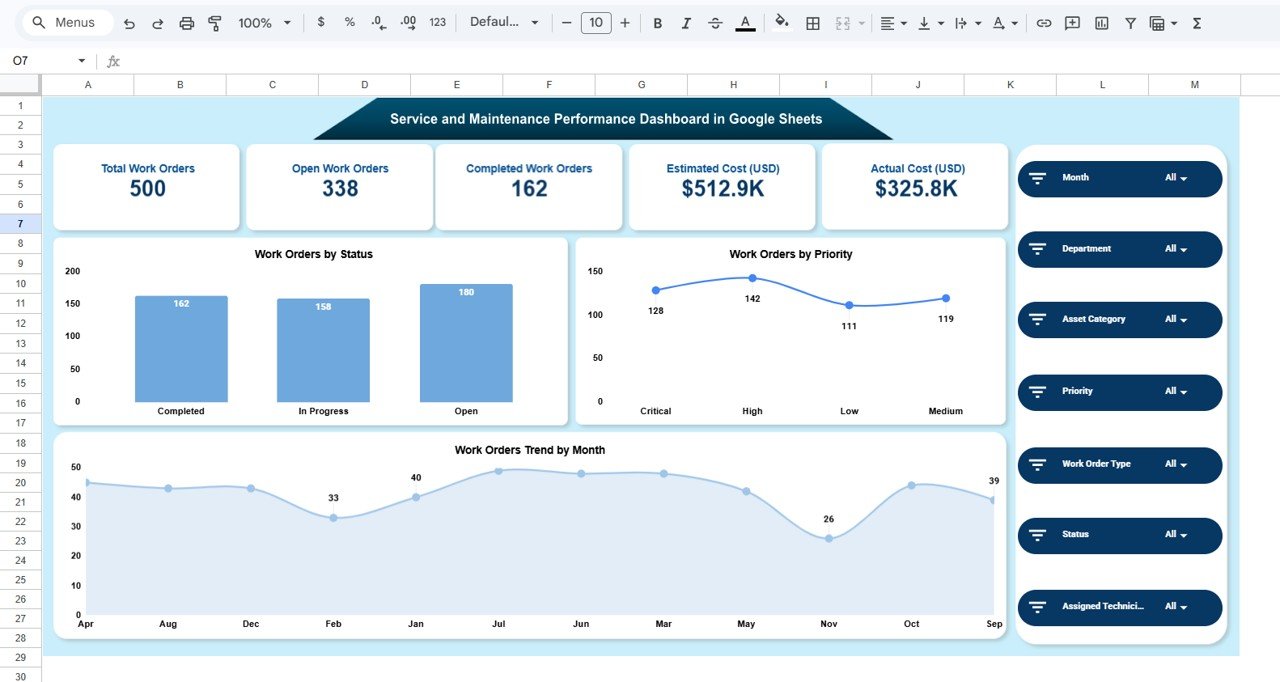Viewport: 1280px width, 682px height.
Task: Open the font style dropdown showing Default
Action: 504,22
